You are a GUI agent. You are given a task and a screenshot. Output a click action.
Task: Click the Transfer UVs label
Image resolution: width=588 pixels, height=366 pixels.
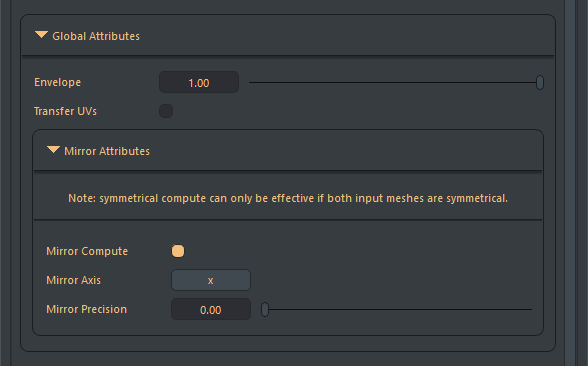click(65, 111)
